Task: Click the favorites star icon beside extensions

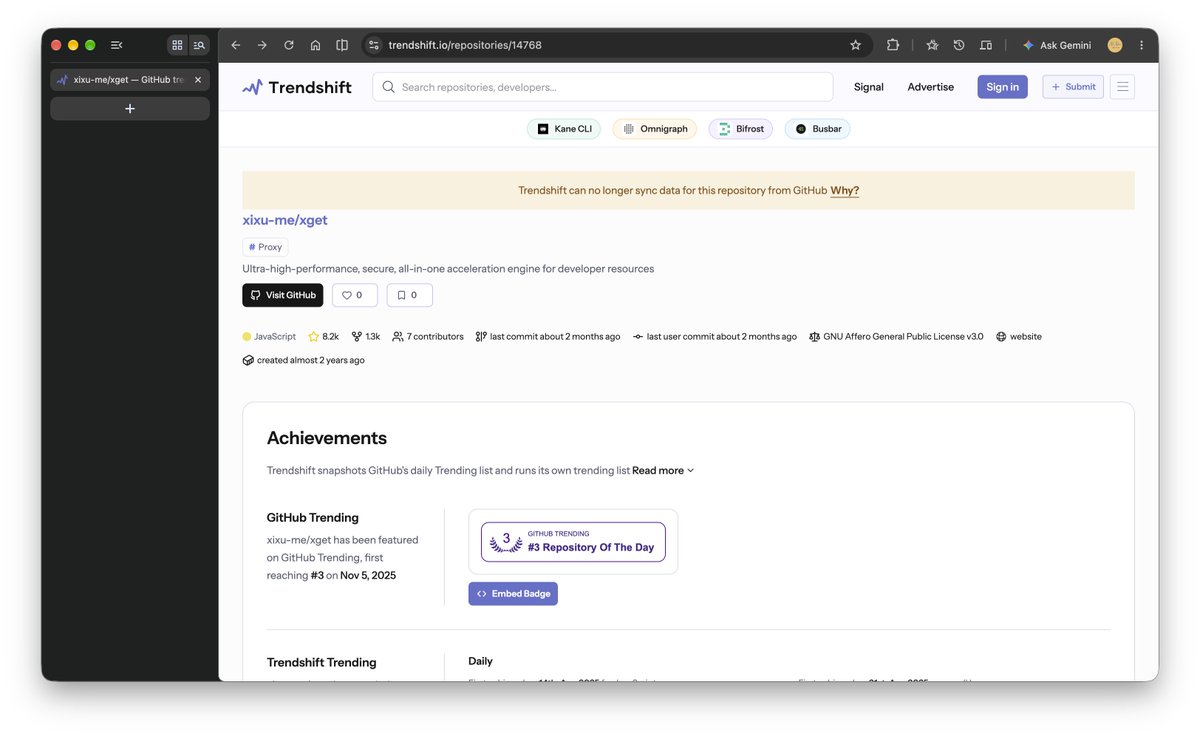Action: pos(932,45)
